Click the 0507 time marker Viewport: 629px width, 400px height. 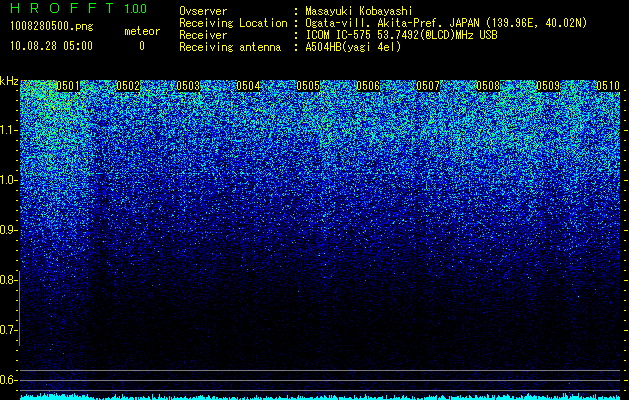point(428,86)
